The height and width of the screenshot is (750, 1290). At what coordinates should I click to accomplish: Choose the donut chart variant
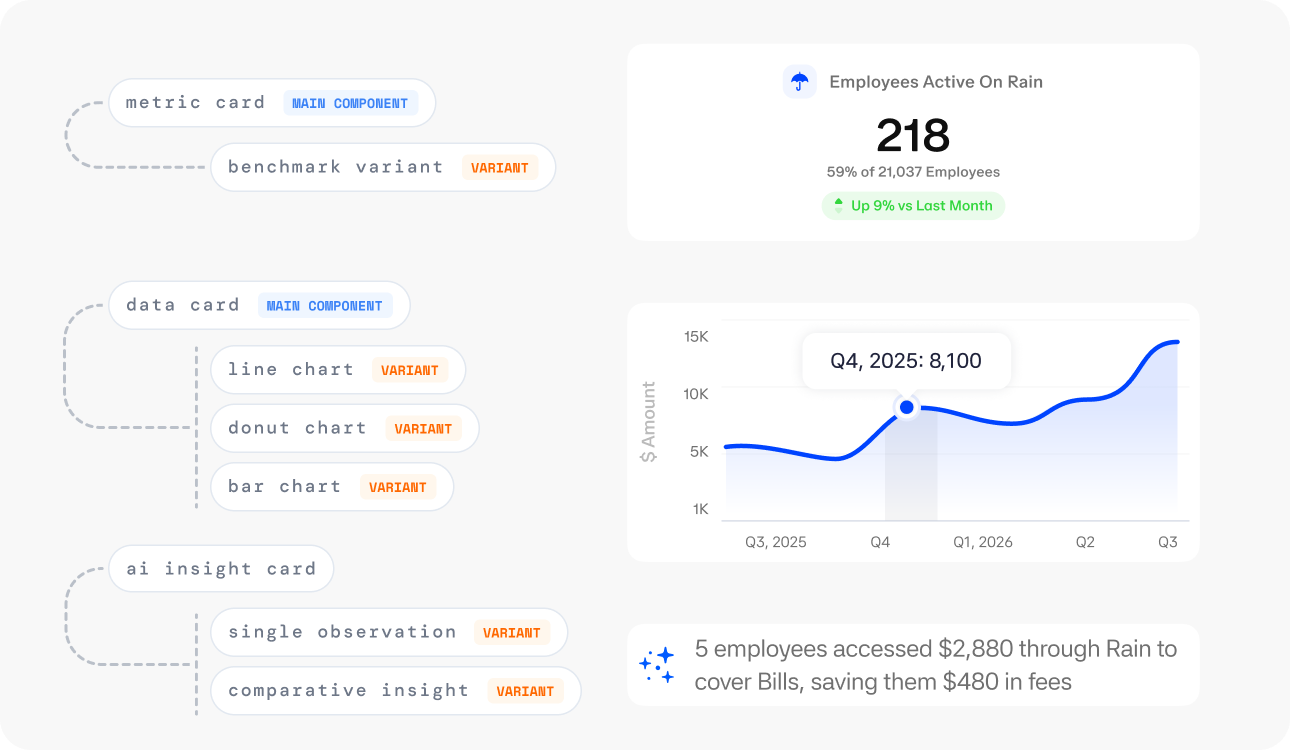click(345, 428)
